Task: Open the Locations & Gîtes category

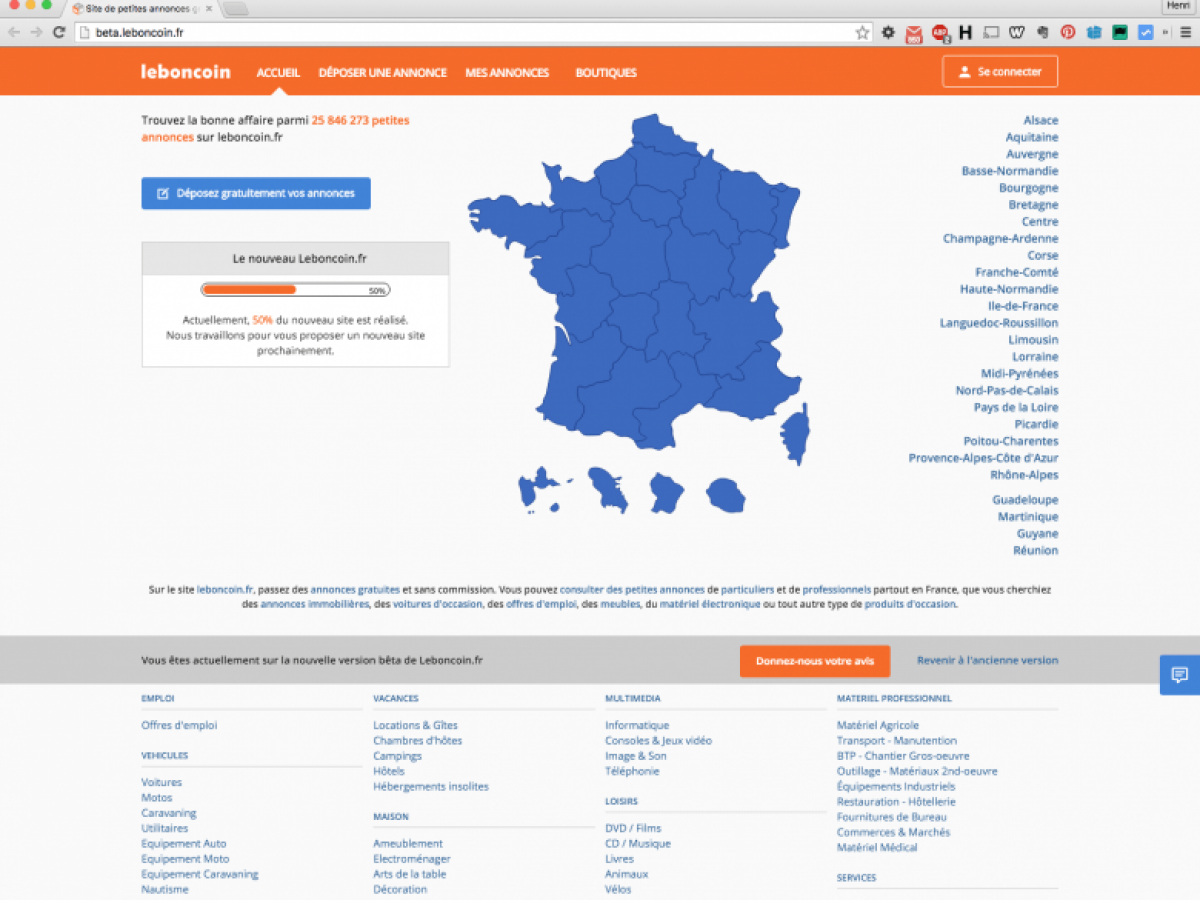Action: (x=416, y=725)
